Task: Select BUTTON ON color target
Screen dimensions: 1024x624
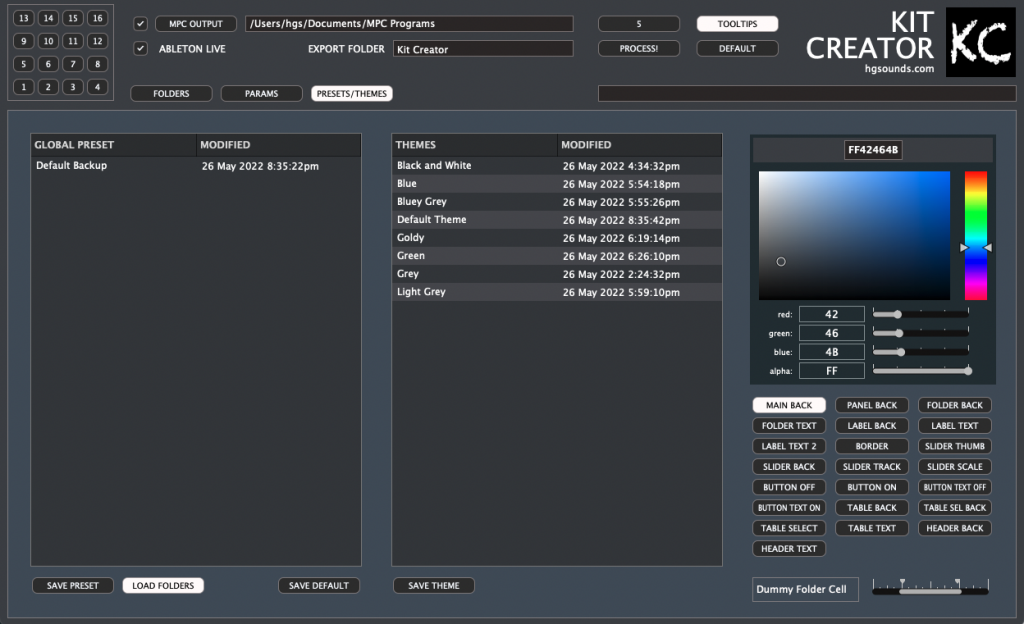Action: [x=872, y=487]
